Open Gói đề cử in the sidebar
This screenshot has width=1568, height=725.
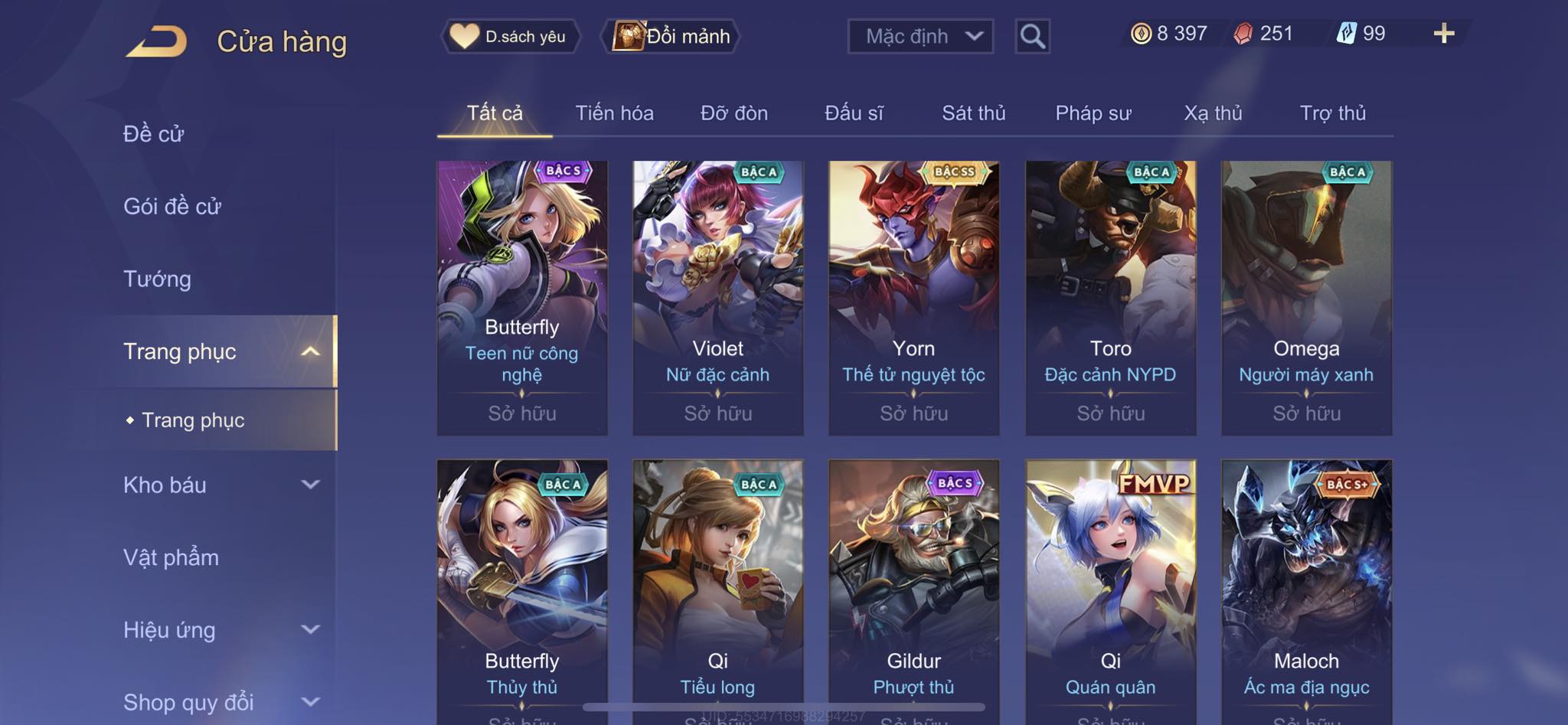click(x=172, y=207)
